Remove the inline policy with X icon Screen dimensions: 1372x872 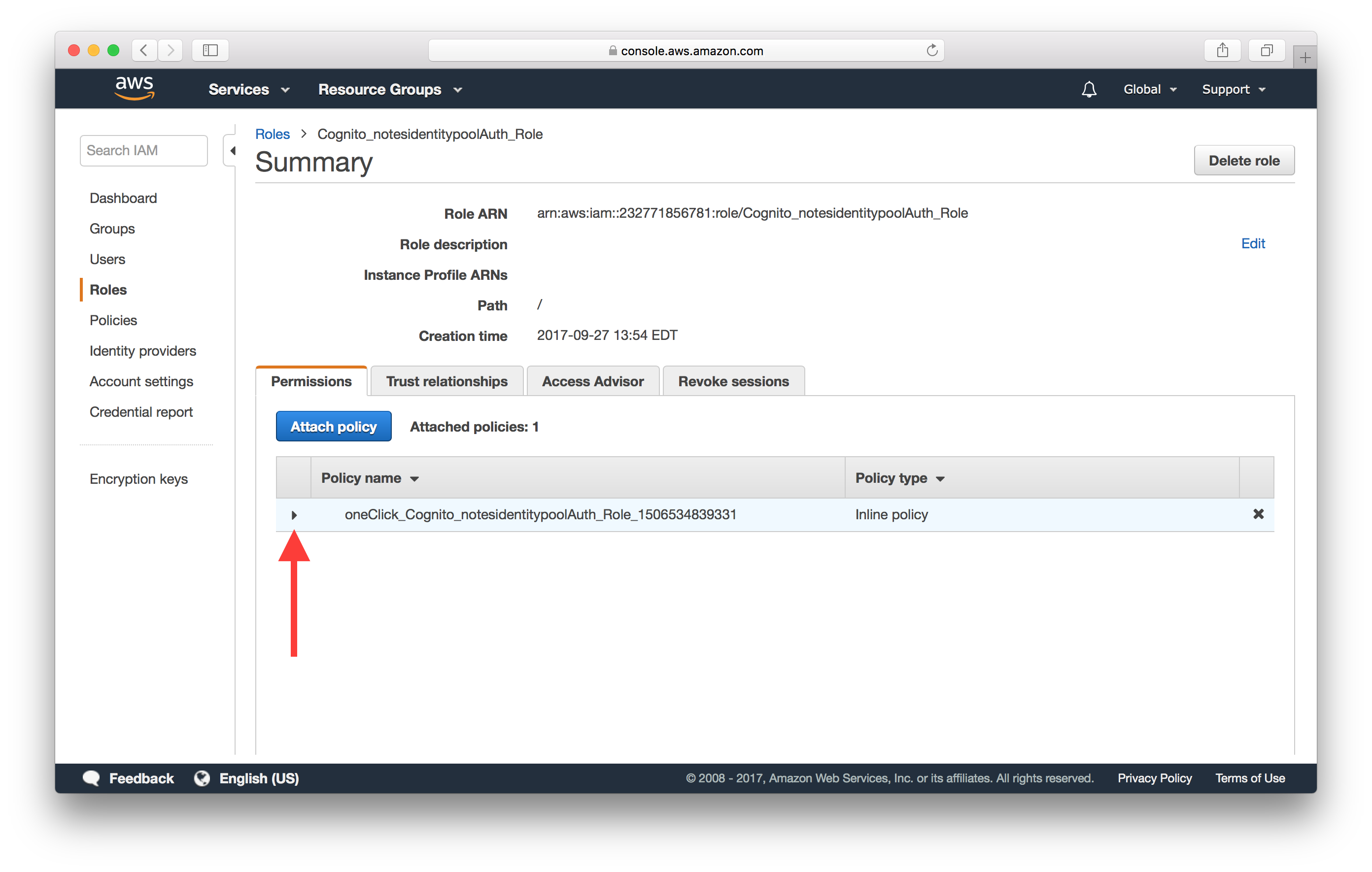click(1258, 513)
